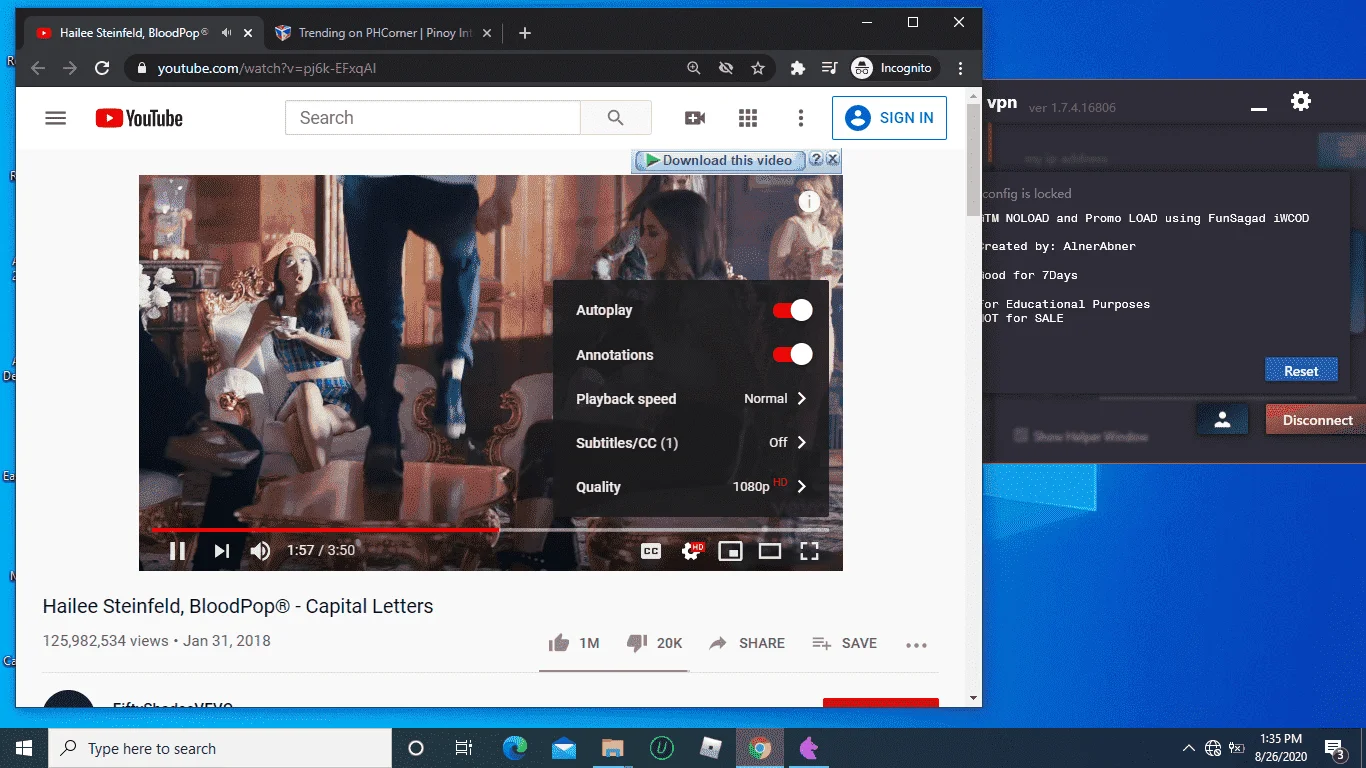Make the video full screen
The height and width of the screenshot is (768, 1366).
pos(809,551)
